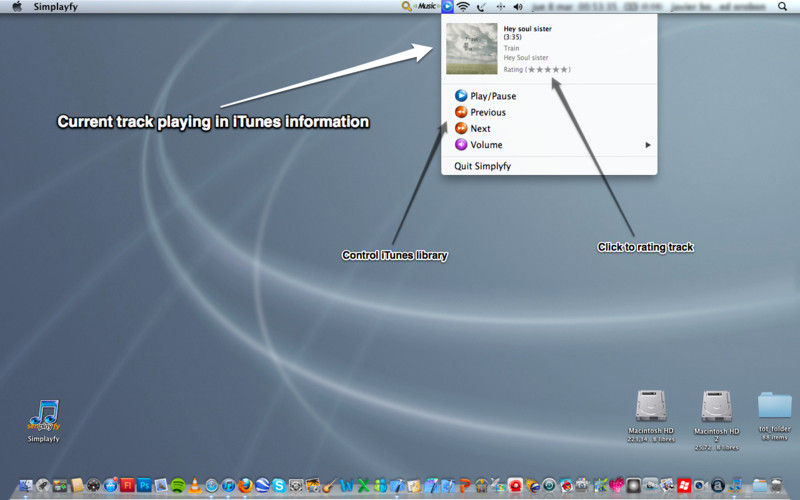Open the Trash in the dock
800x500 pixels.
pos(776,485)
